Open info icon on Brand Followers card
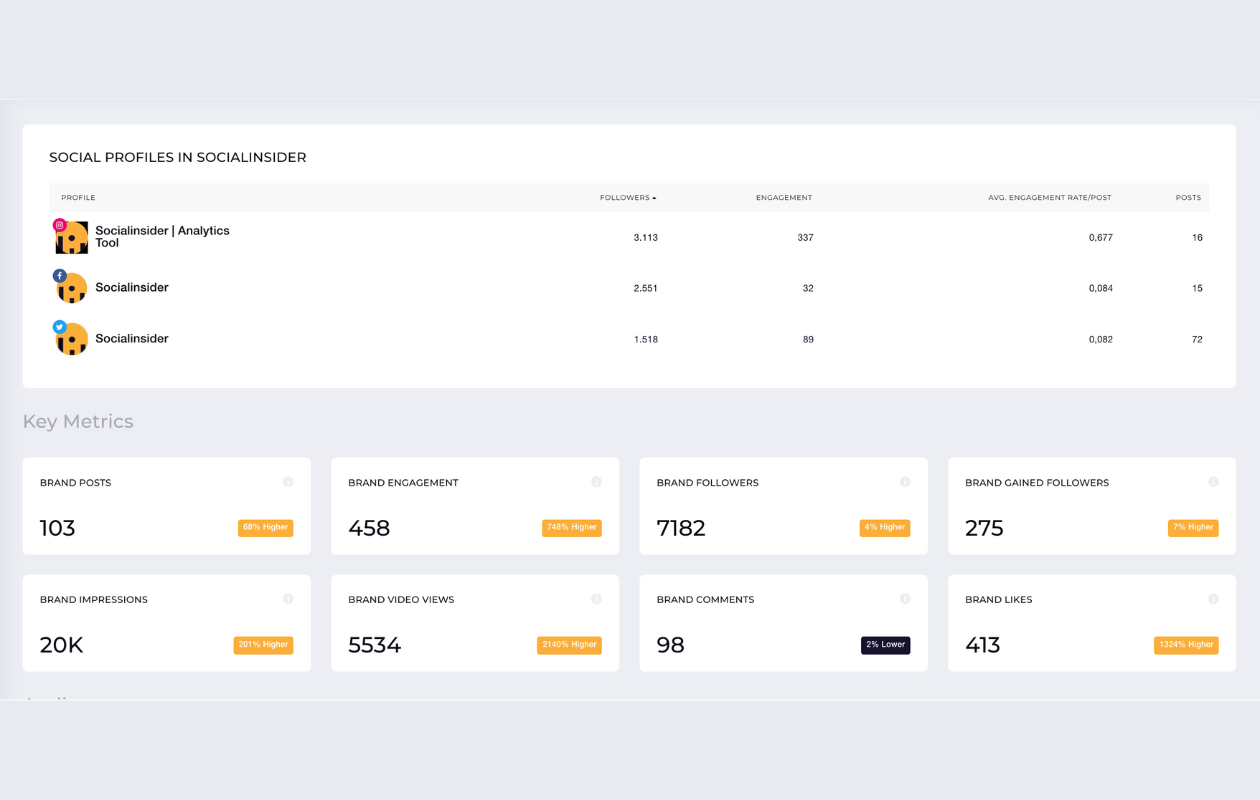This screenshot has height=800, width=1260. pyautogui.click(x=905, y=482)
